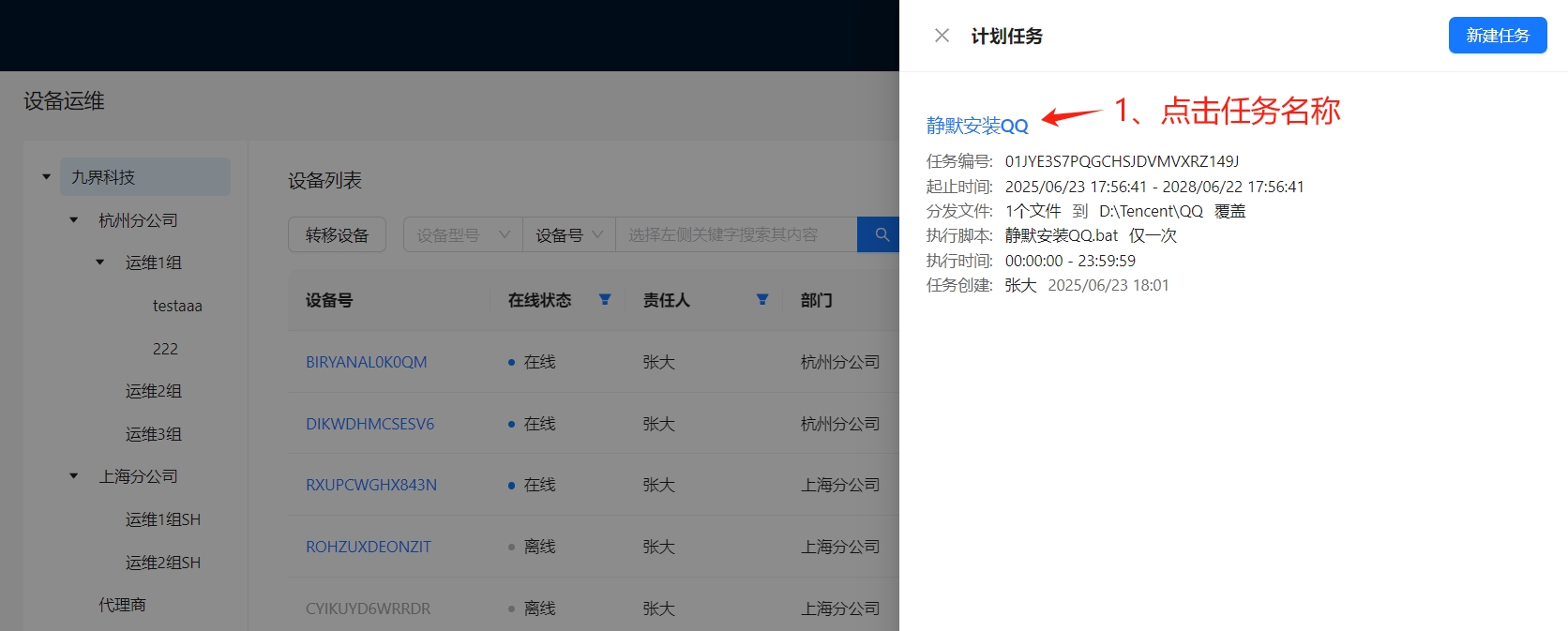The height and width of the screenshot is (631, 1568).
Task: Select 杭州分公司 in the tree
Action: point(139,220)
